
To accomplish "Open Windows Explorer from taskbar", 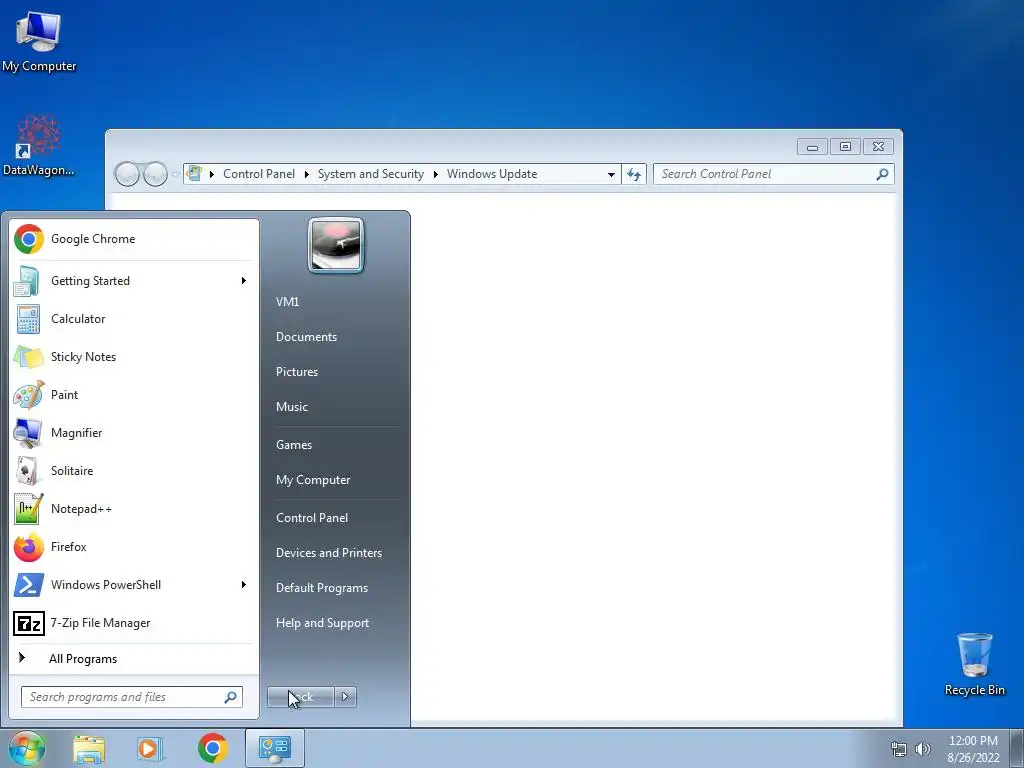I will tap(89, 748).
